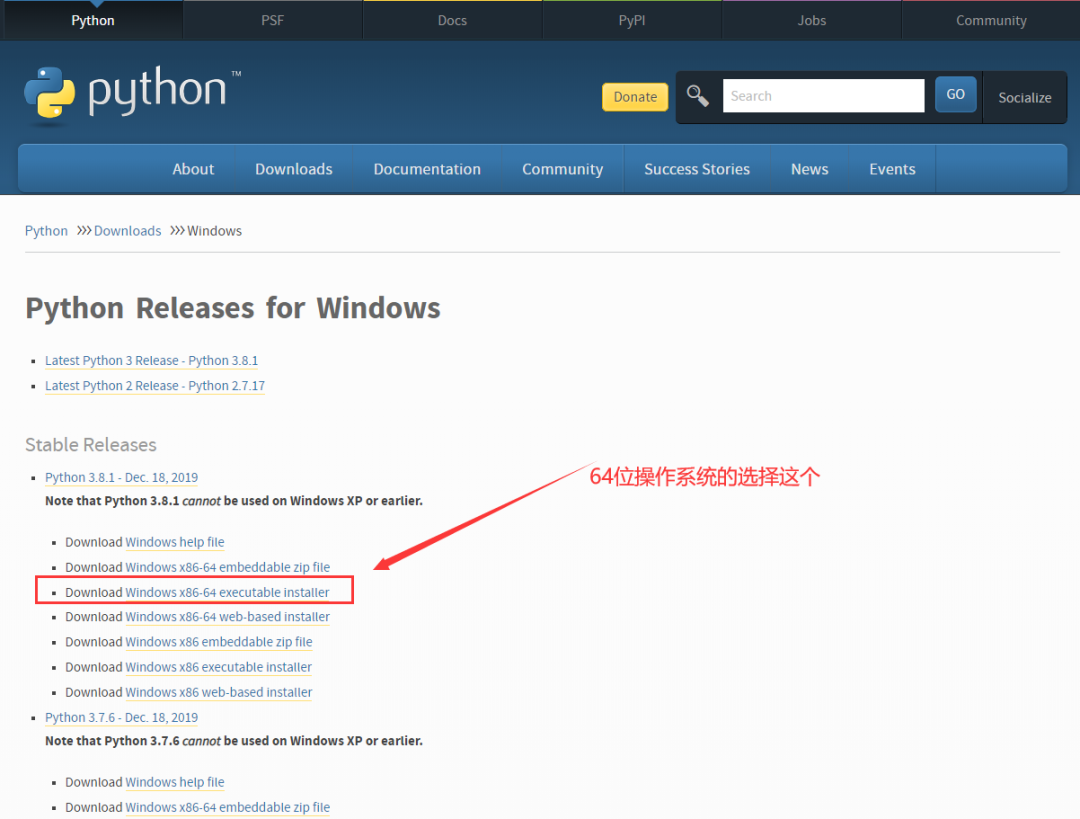Open the Socialize dropdown

coord(1024,98)
